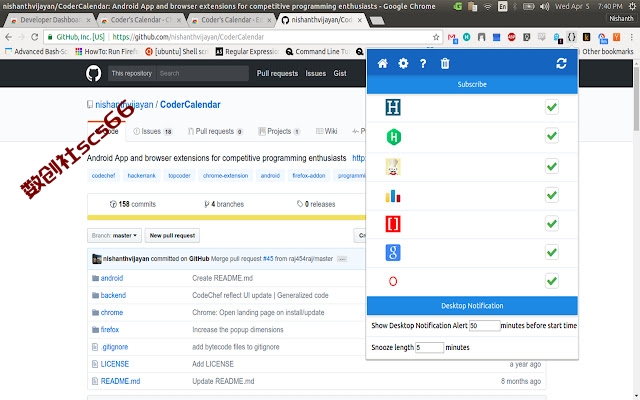Switch to the second Coder's Calendar browser tab
The height and width of the screenshot is (400, 640).
(231, 20)
